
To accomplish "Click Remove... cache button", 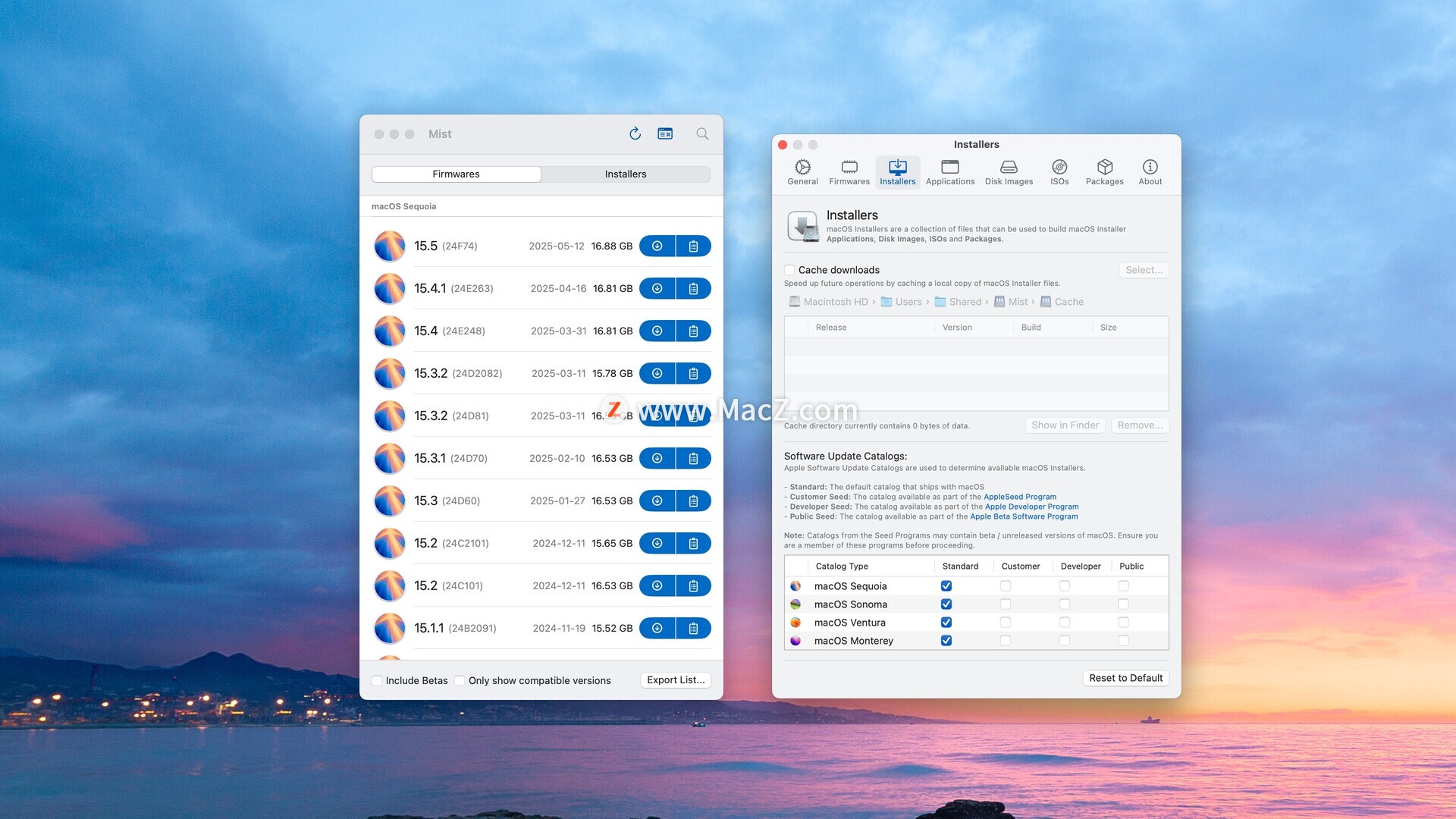I will [x=1140, y=425].
